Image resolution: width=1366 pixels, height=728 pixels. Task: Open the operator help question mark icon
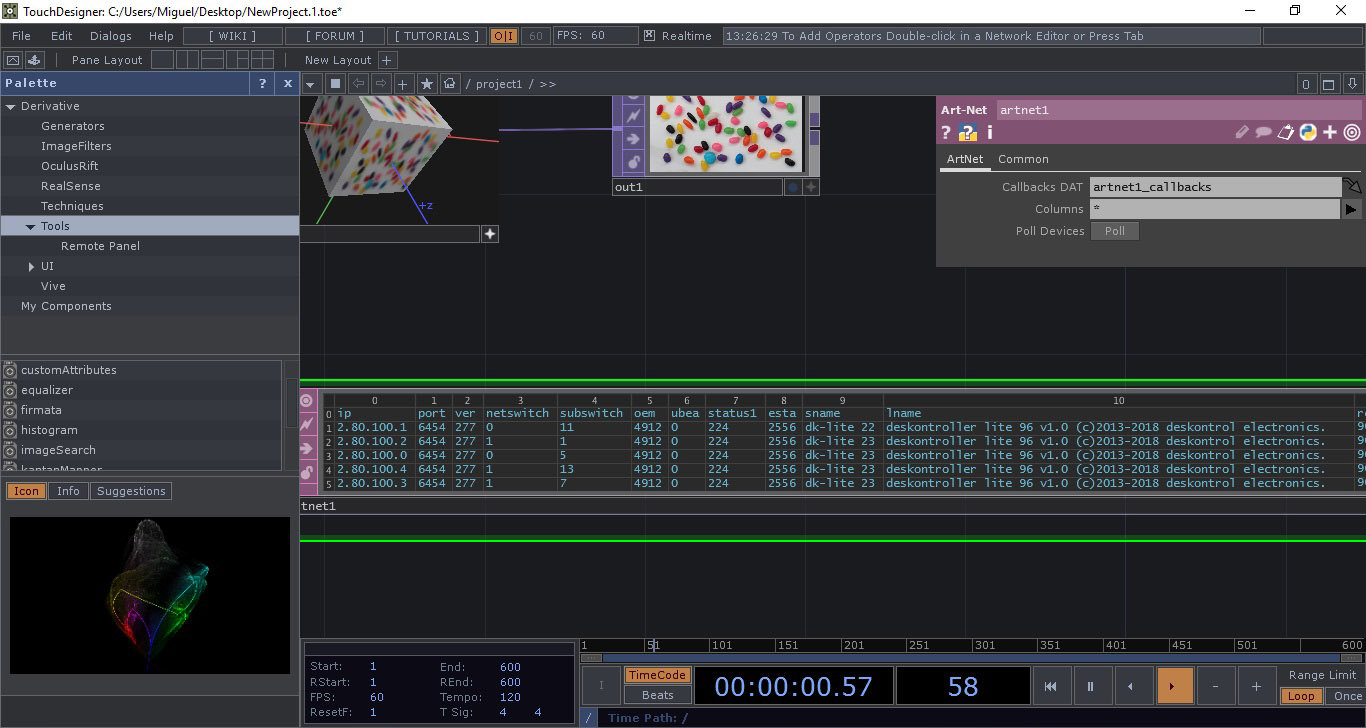click(x=946, y=132)
